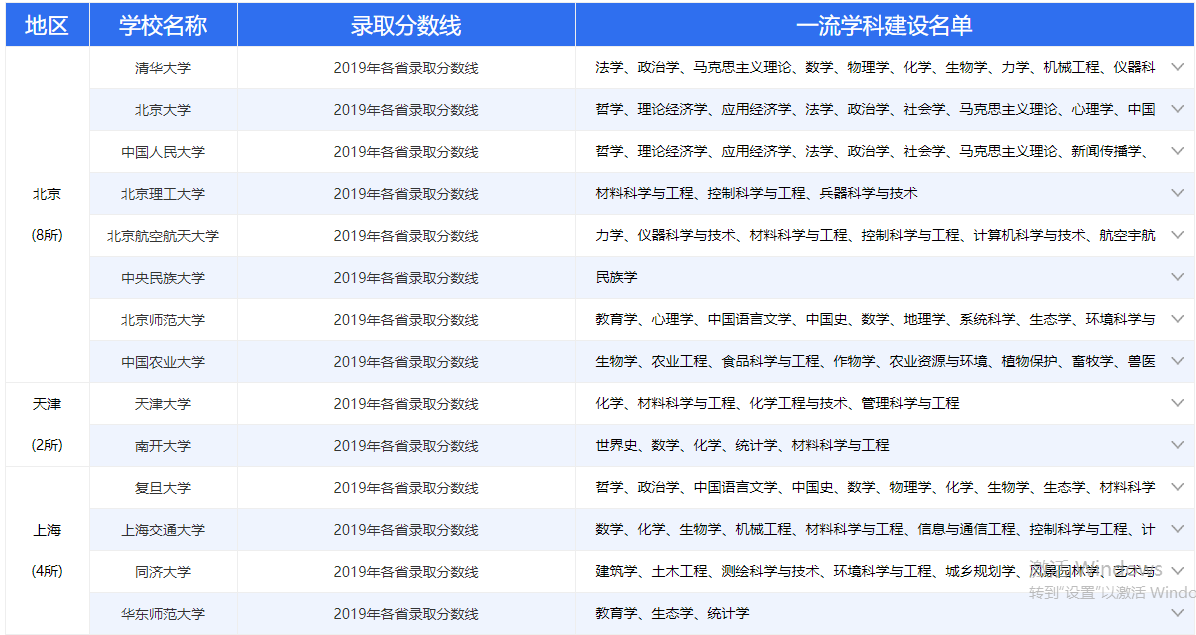Click the school name 中国人民大学
Screen dimensions: 1196x635
click(162, 152)
